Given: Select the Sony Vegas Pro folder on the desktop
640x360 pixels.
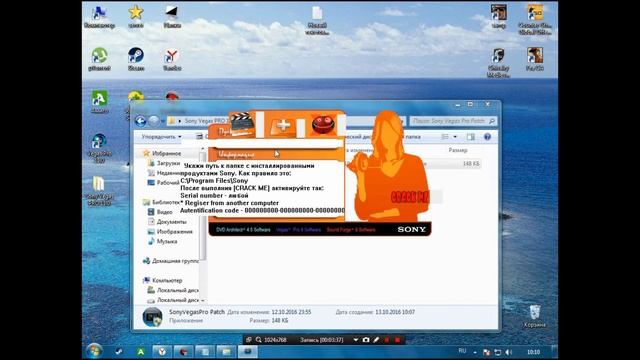Looking at the screenshot, I should 99,191.
